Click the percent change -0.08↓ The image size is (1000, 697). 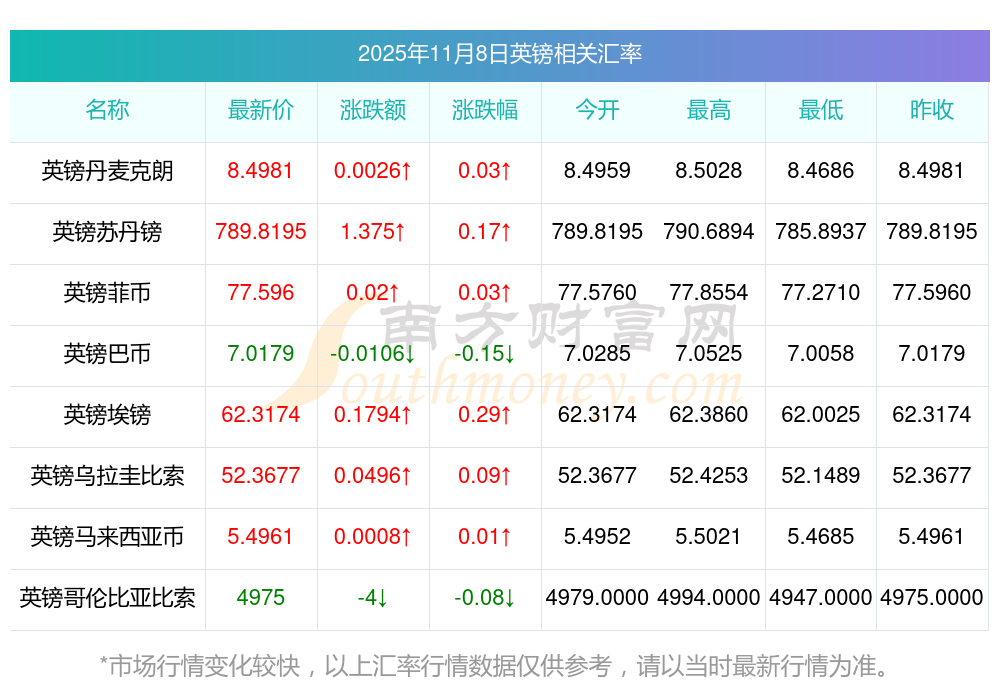point(485,598)
